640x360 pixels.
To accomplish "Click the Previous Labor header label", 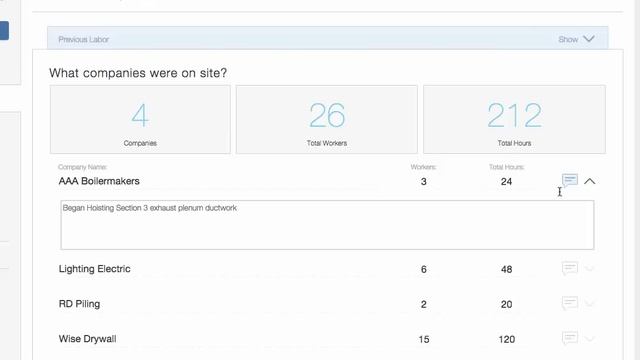I will click(x=84, y=40).
